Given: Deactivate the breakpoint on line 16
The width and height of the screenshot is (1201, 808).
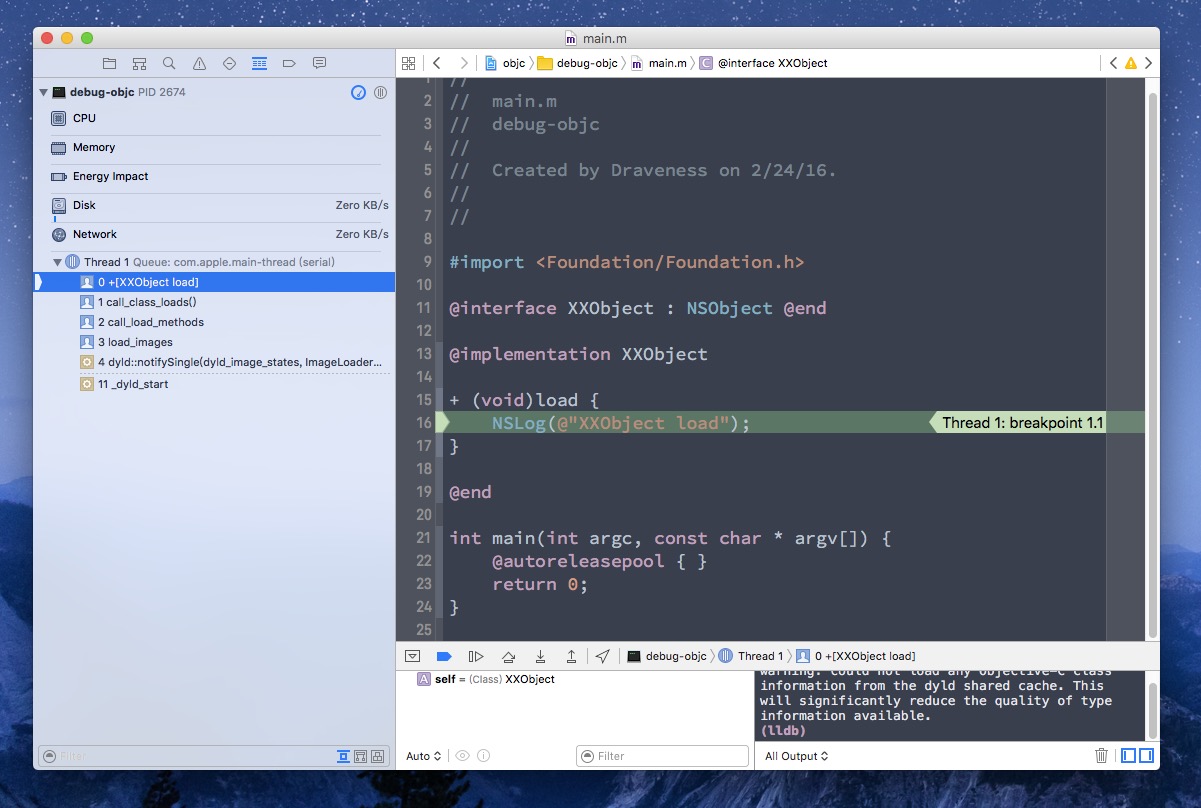Looking at the screenshot, I should pyautogui.click(x=443, y=422).
